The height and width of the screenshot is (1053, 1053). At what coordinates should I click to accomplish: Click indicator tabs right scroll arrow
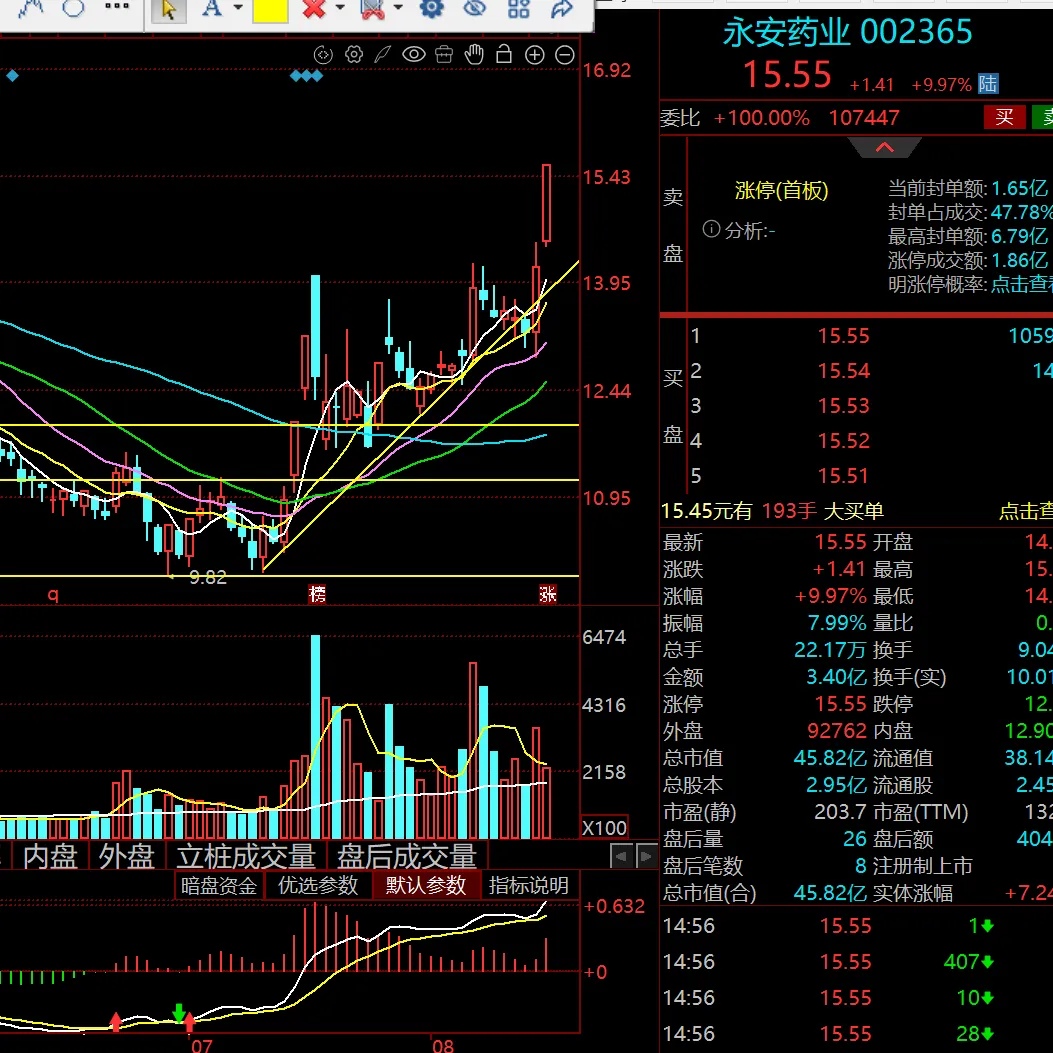click(646, 856)
